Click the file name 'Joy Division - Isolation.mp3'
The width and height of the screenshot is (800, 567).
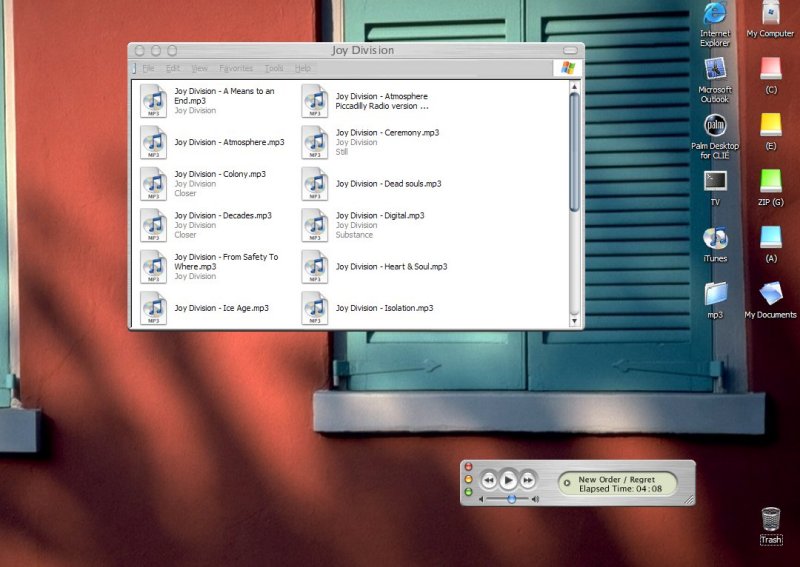point(385,308)
